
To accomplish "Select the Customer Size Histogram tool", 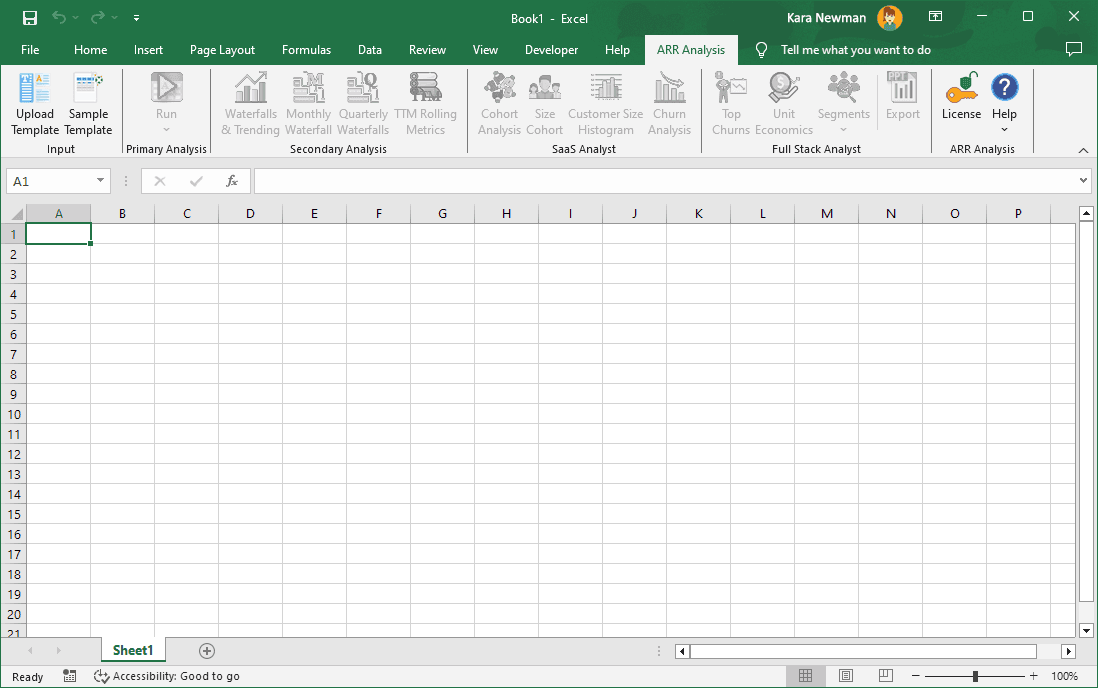I will (x=605, y=104).
